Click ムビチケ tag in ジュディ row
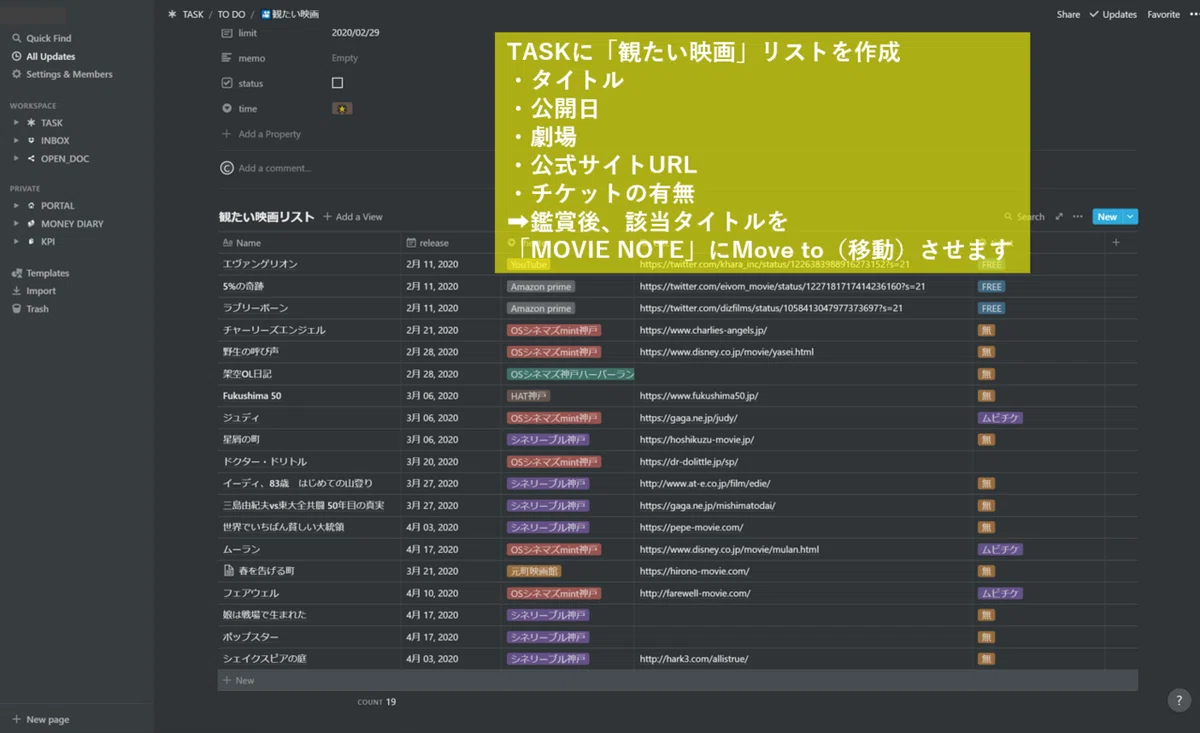The width and height of the screenshot is (1200, 733). [x=1000, y=418]
